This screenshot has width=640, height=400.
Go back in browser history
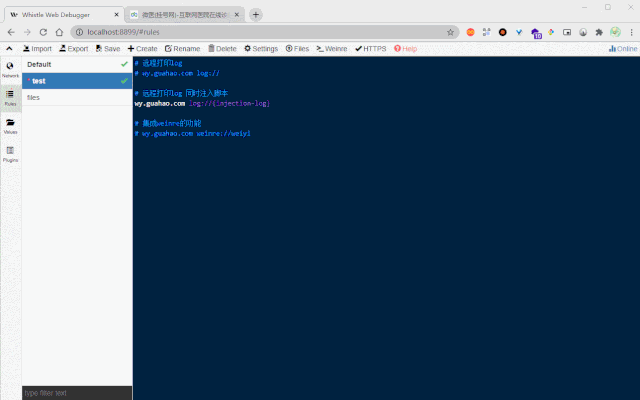tap(11, 32)
